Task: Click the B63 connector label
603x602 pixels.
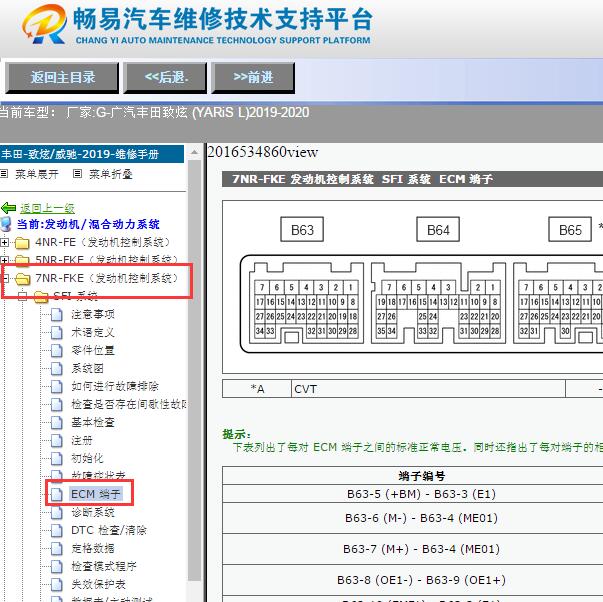Action: tap(302, 230)
